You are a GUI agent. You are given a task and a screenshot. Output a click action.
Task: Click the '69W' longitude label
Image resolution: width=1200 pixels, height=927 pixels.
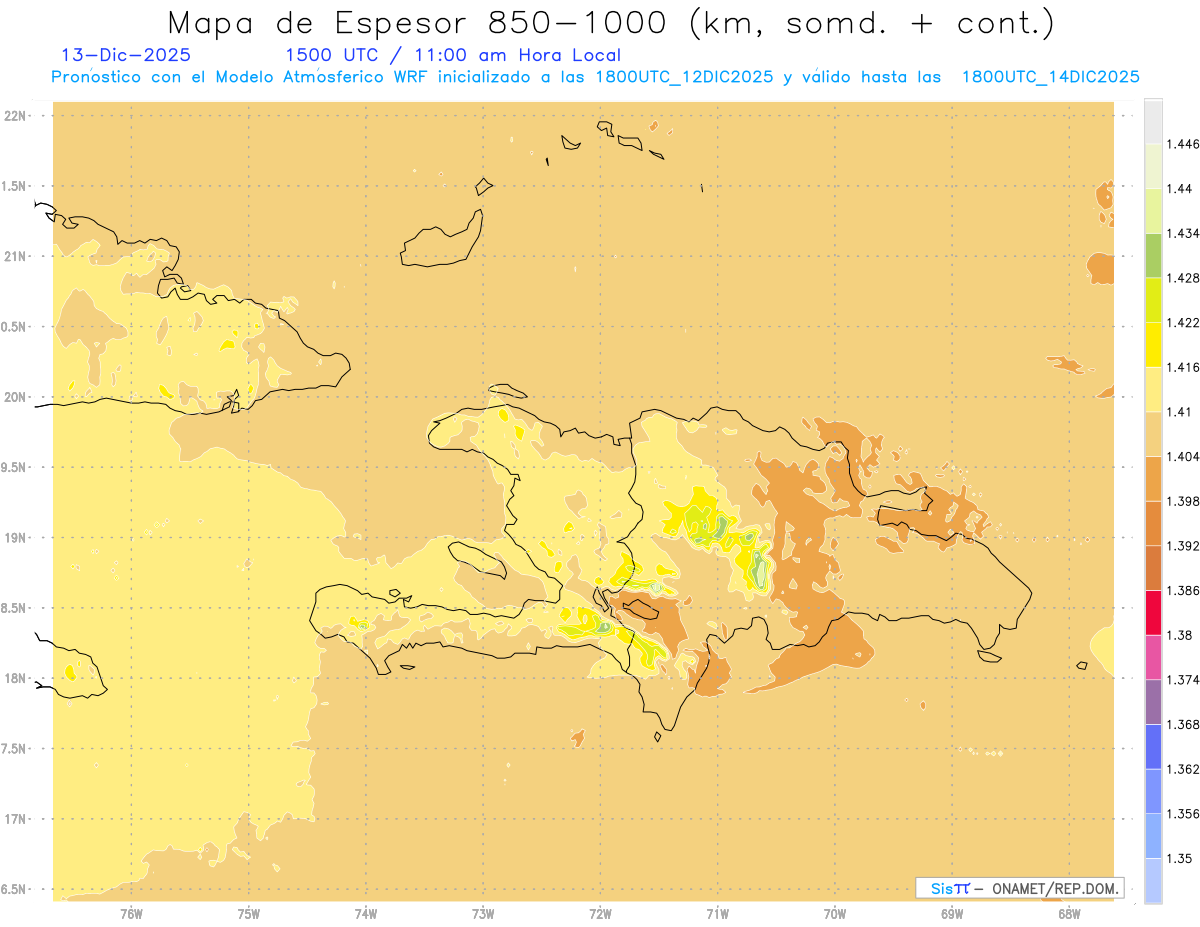click(x=952, y=913)
